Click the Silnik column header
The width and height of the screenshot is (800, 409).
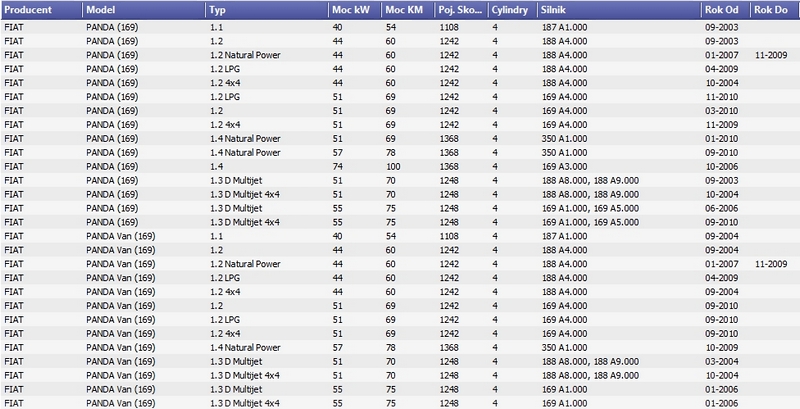coord(619,10)
